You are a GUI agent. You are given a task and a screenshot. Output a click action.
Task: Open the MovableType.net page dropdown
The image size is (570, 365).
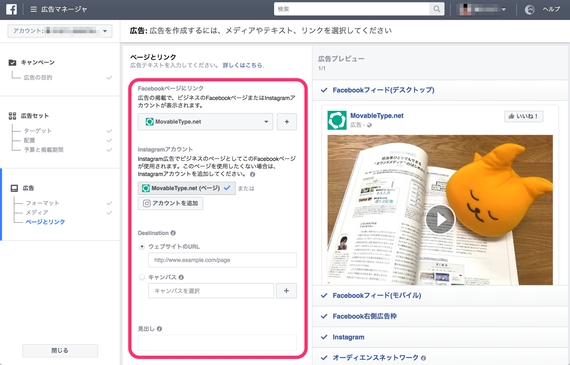(205, 122)
